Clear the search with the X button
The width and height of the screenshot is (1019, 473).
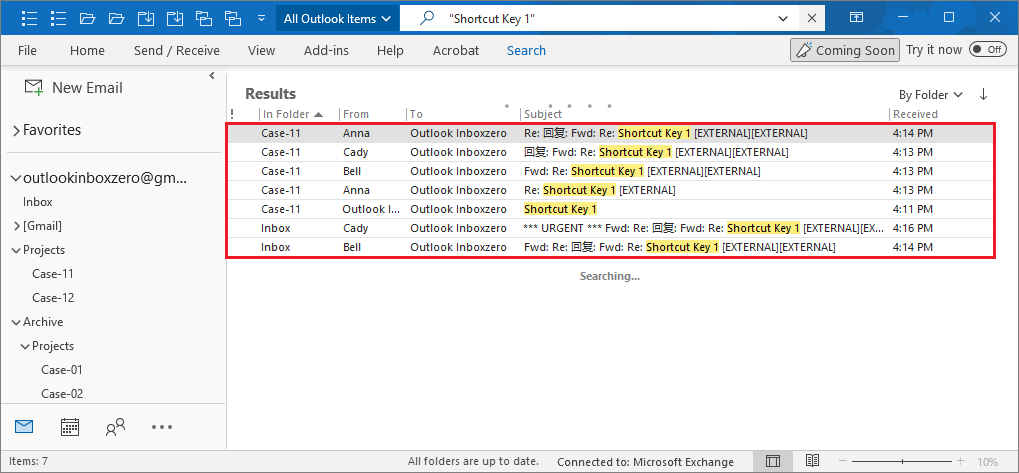pos(811,18)
